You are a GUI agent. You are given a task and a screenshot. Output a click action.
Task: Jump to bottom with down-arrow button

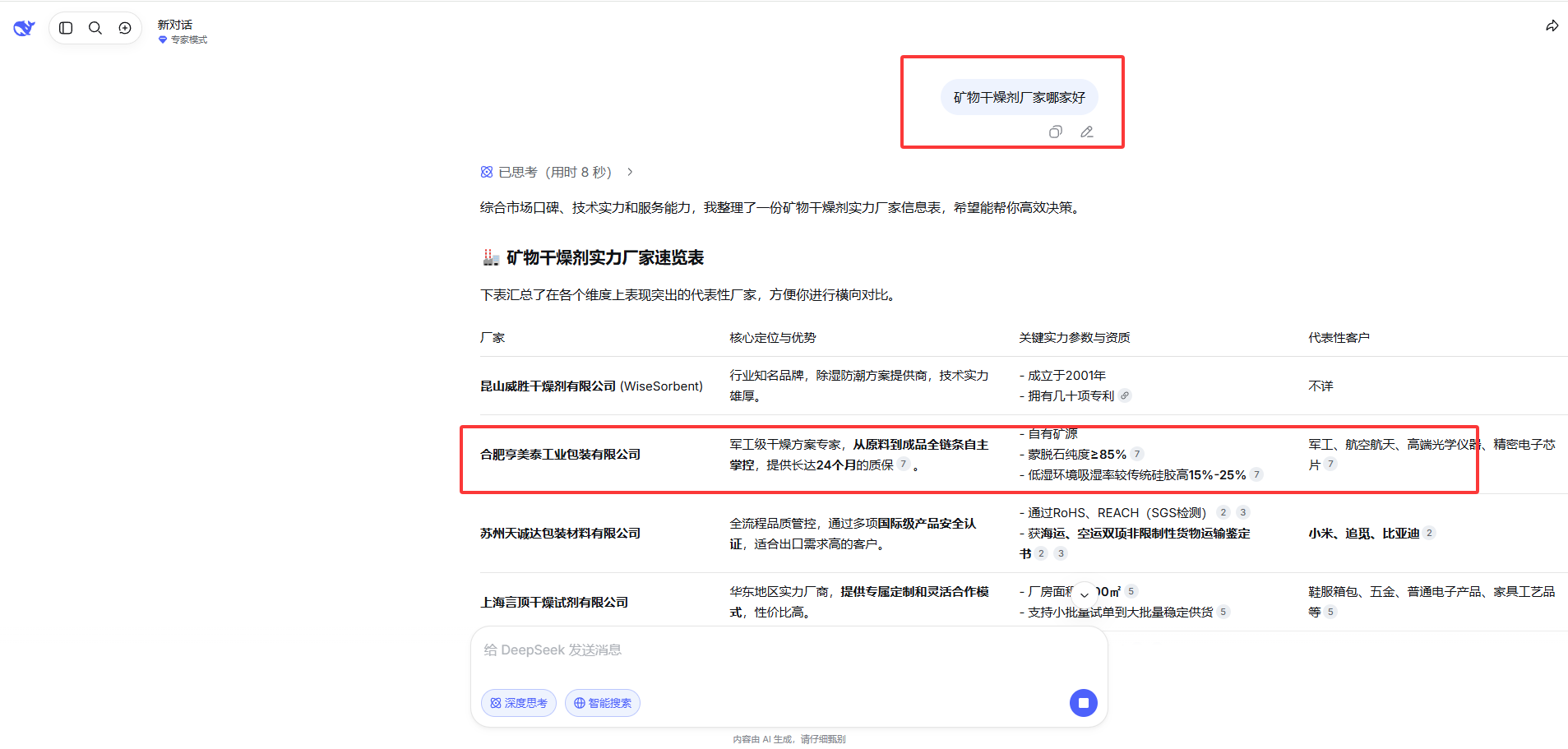[1085, 594]
